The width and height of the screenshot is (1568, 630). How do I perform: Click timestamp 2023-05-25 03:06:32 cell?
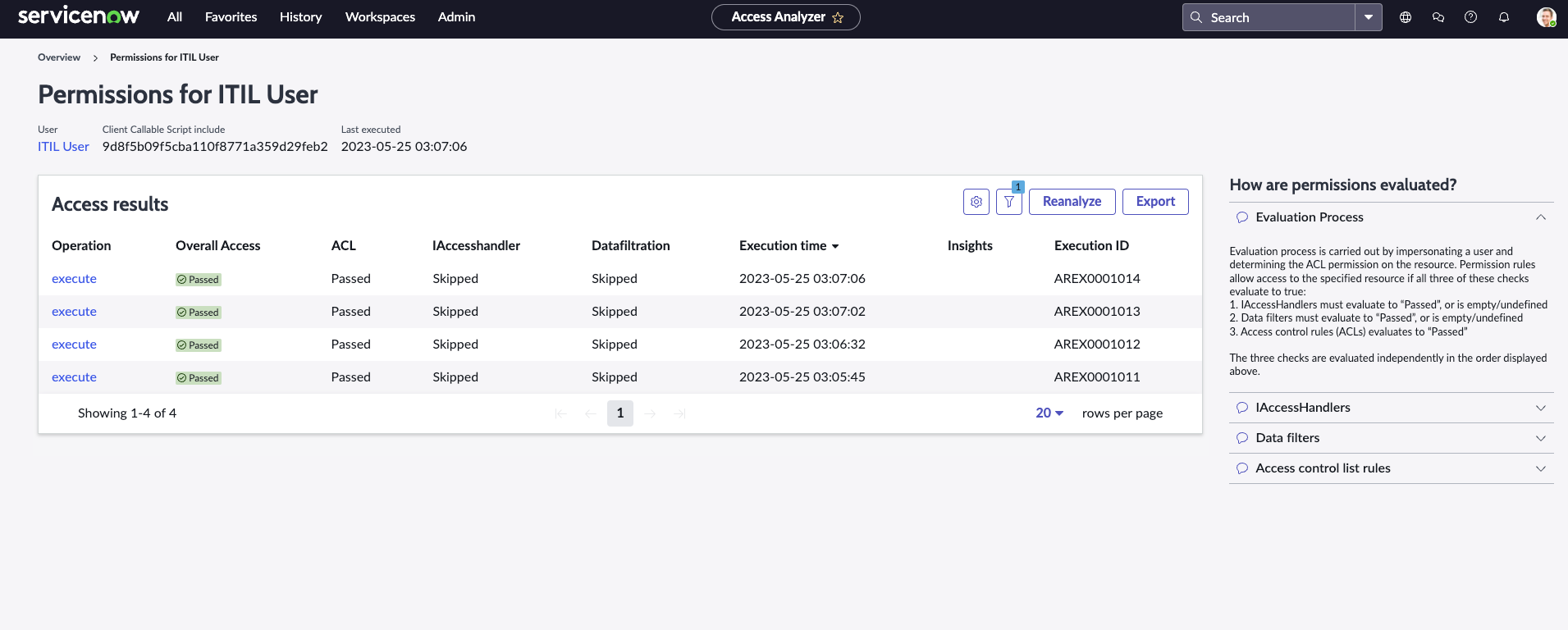click(802, 345)
